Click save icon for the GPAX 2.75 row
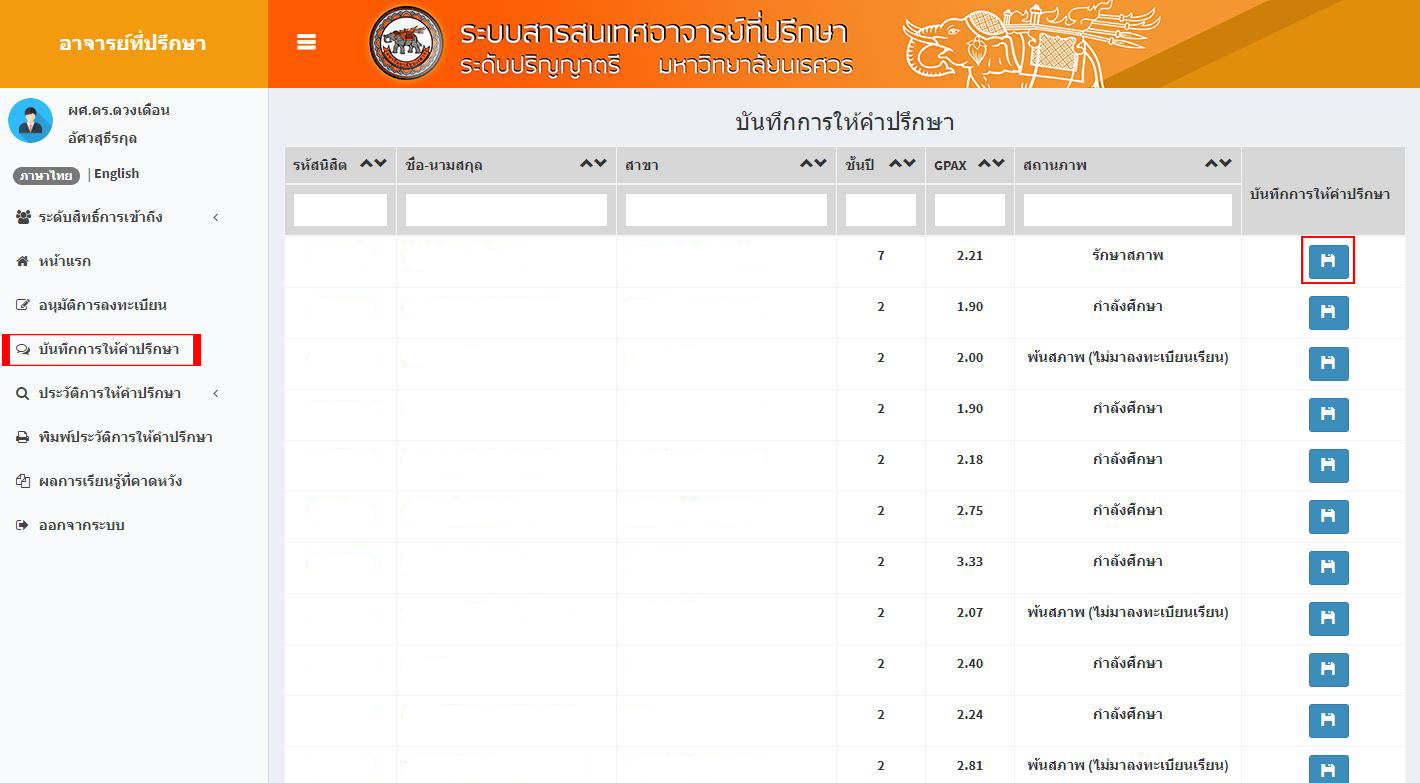The image size is (1420, 783). click(x=1328, y=517)
